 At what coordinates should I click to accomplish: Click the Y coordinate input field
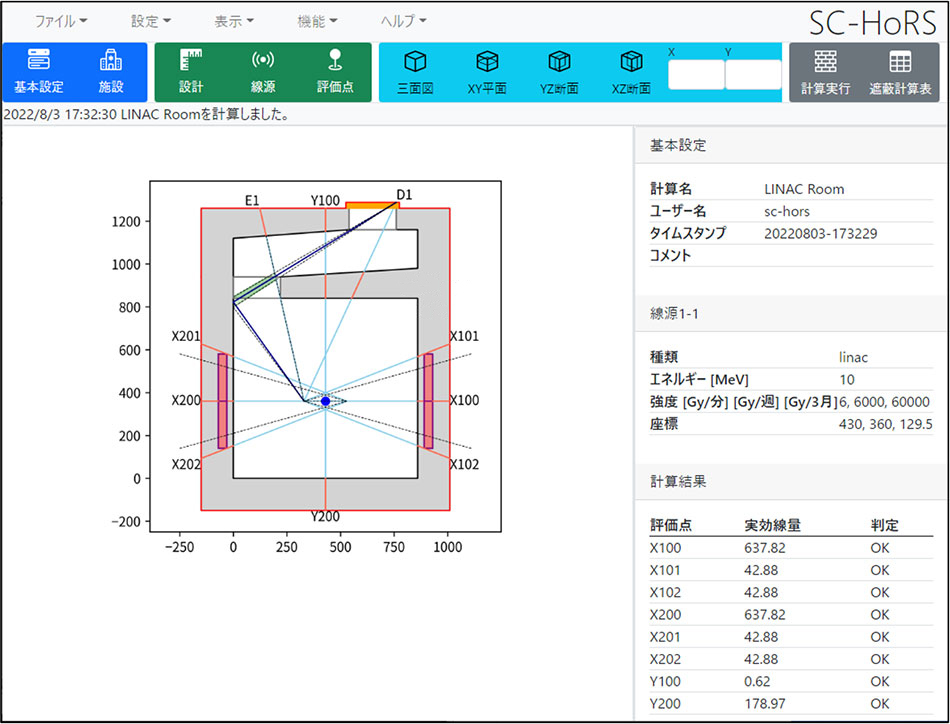coord(753,75)
